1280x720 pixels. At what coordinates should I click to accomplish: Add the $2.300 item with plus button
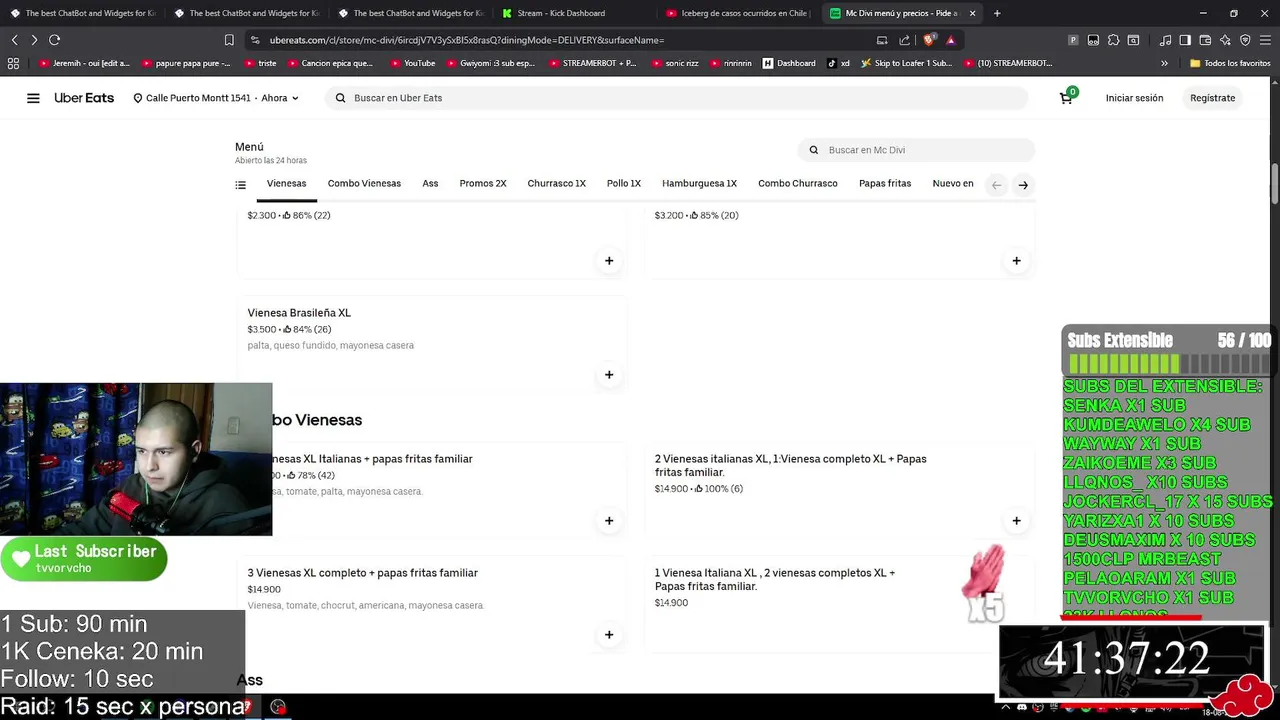tap(609, 261)
